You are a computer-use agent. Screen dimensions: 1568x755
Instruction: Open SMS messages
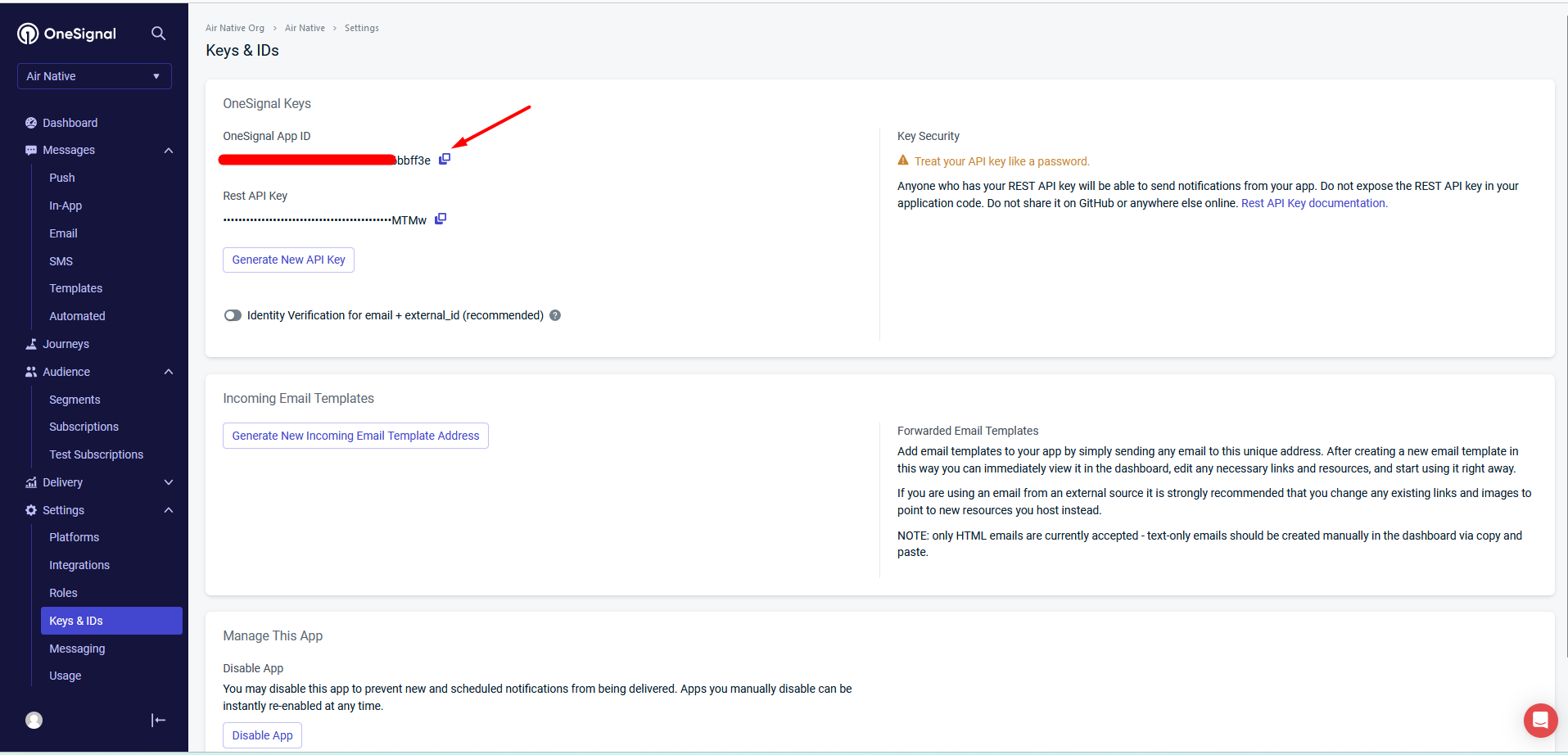pyautogui.click(x=61, y=261)
